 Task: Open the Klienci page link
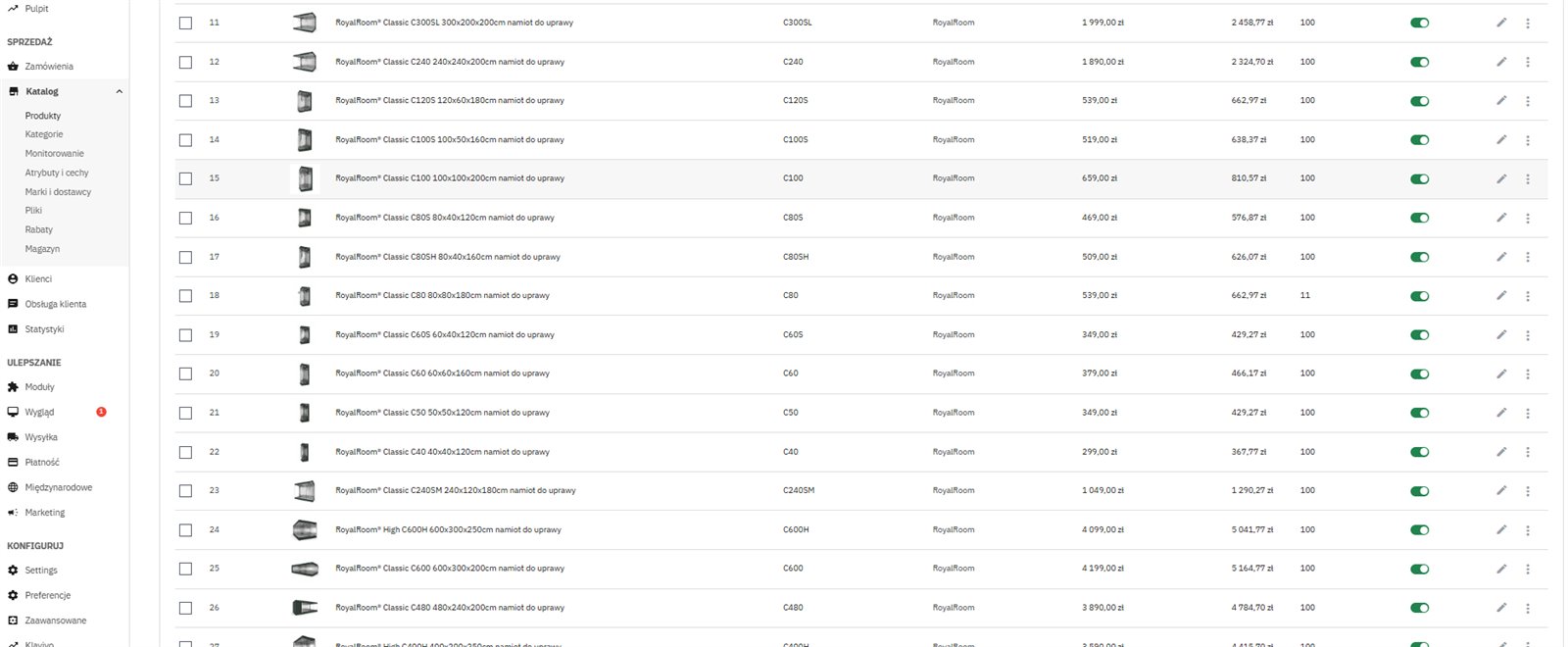click(38, 279)
